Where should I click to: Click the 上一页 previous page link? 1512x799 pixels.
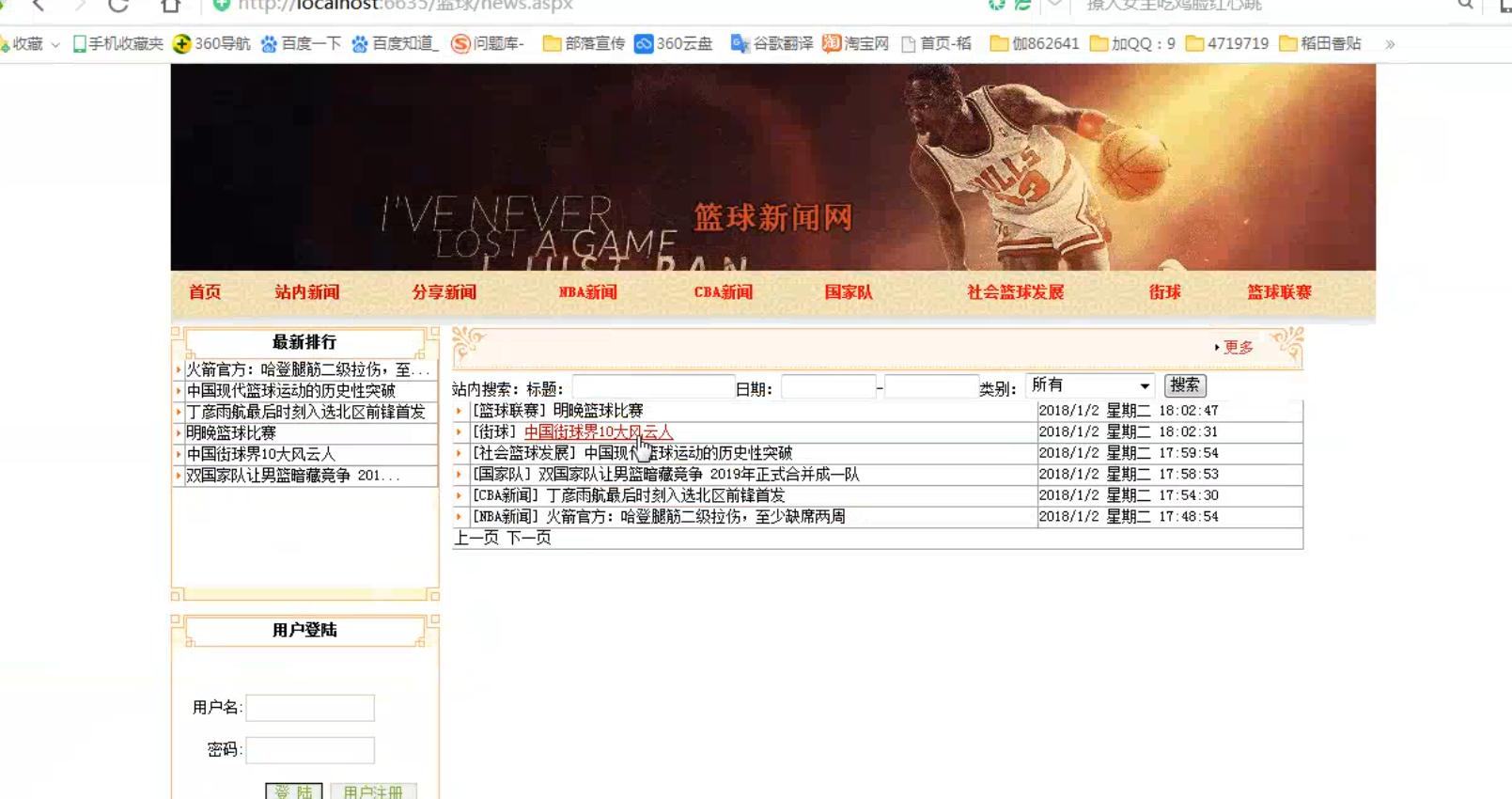[476, 538]
